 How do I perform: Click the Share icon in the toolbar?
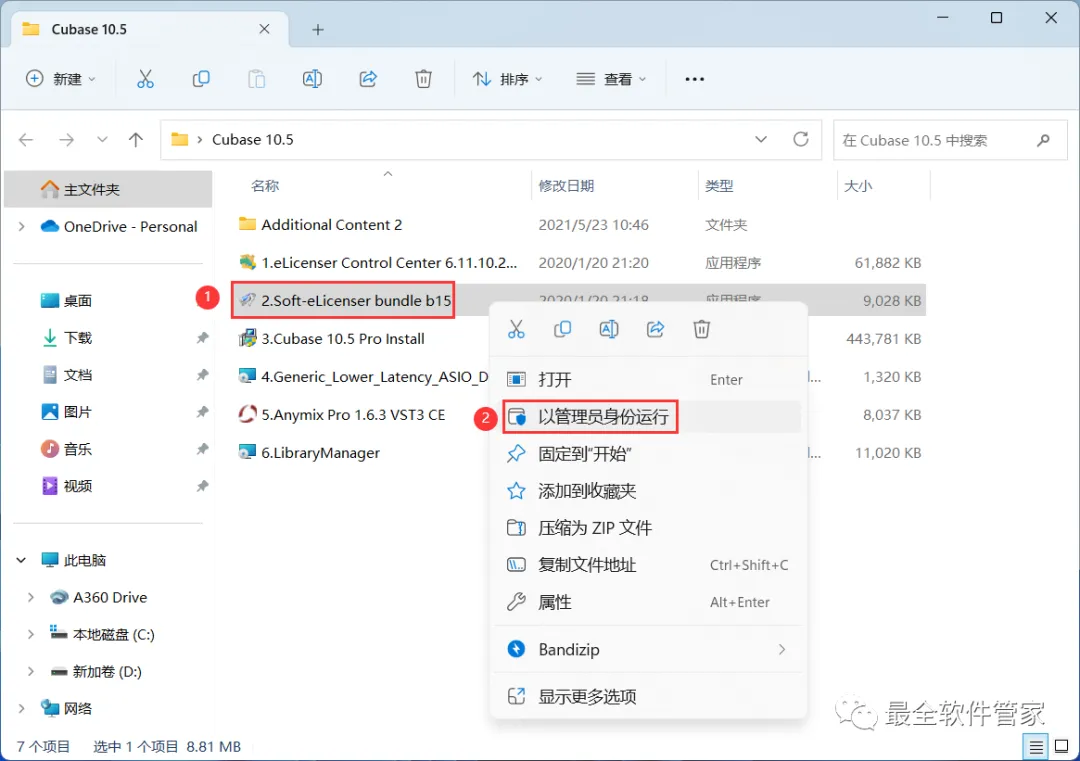[368, 79]
